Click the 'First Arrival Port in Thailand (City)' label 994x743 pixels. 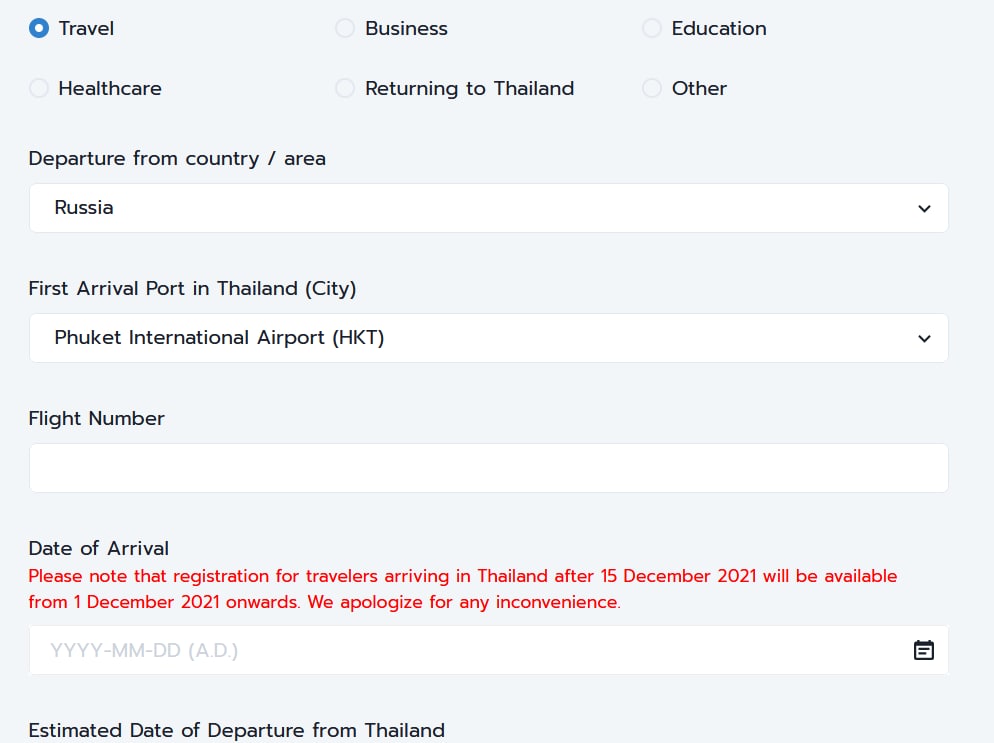pyautogui.click(x=192, y=288)
